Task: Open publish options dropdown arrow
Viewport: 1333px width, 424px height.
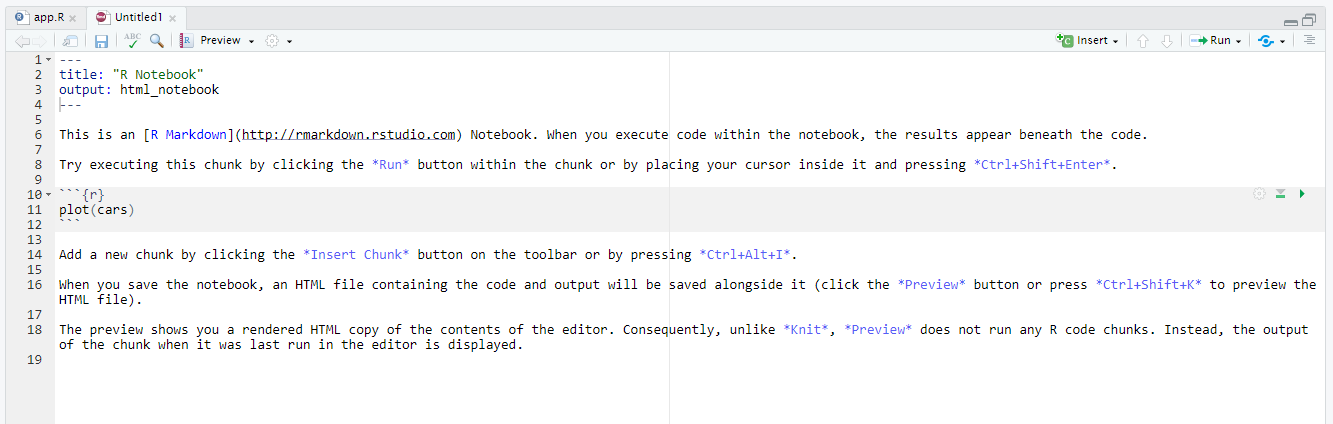Action: coord(1282,42)
